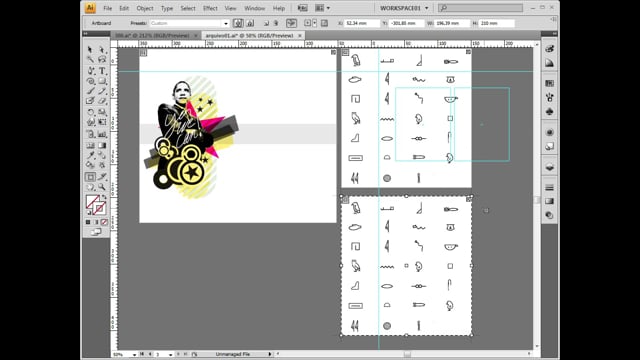Click the Delete Artboard button

276,23
